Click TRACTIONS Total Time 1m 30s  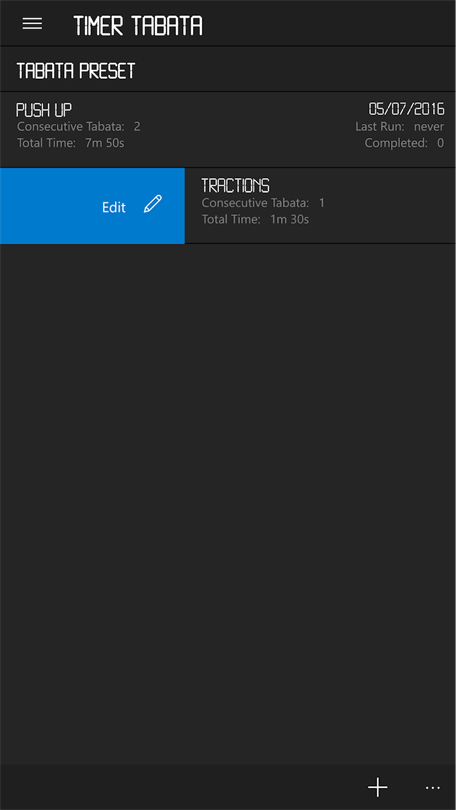click(x=255, y=220)
